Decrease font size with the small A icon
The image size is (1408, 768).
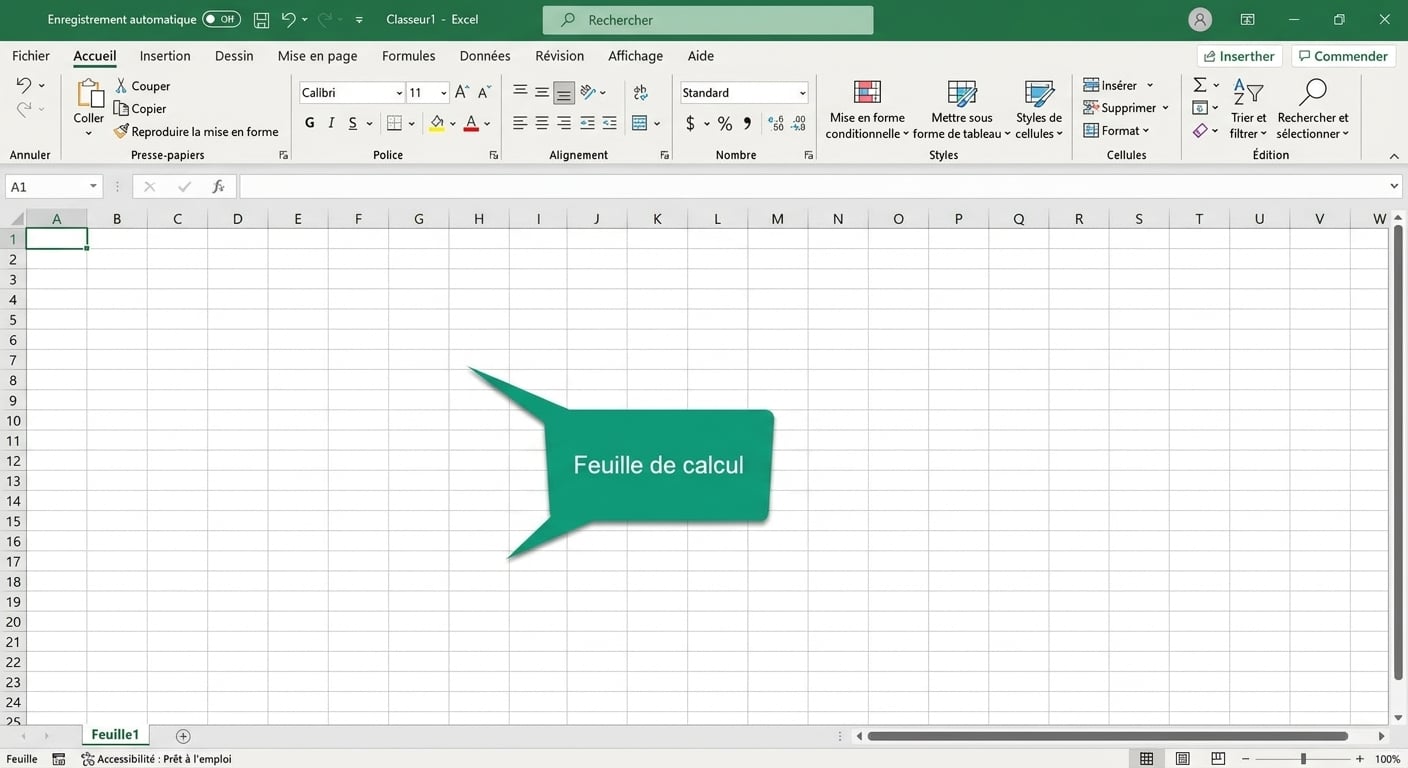[x=484, y=92]
